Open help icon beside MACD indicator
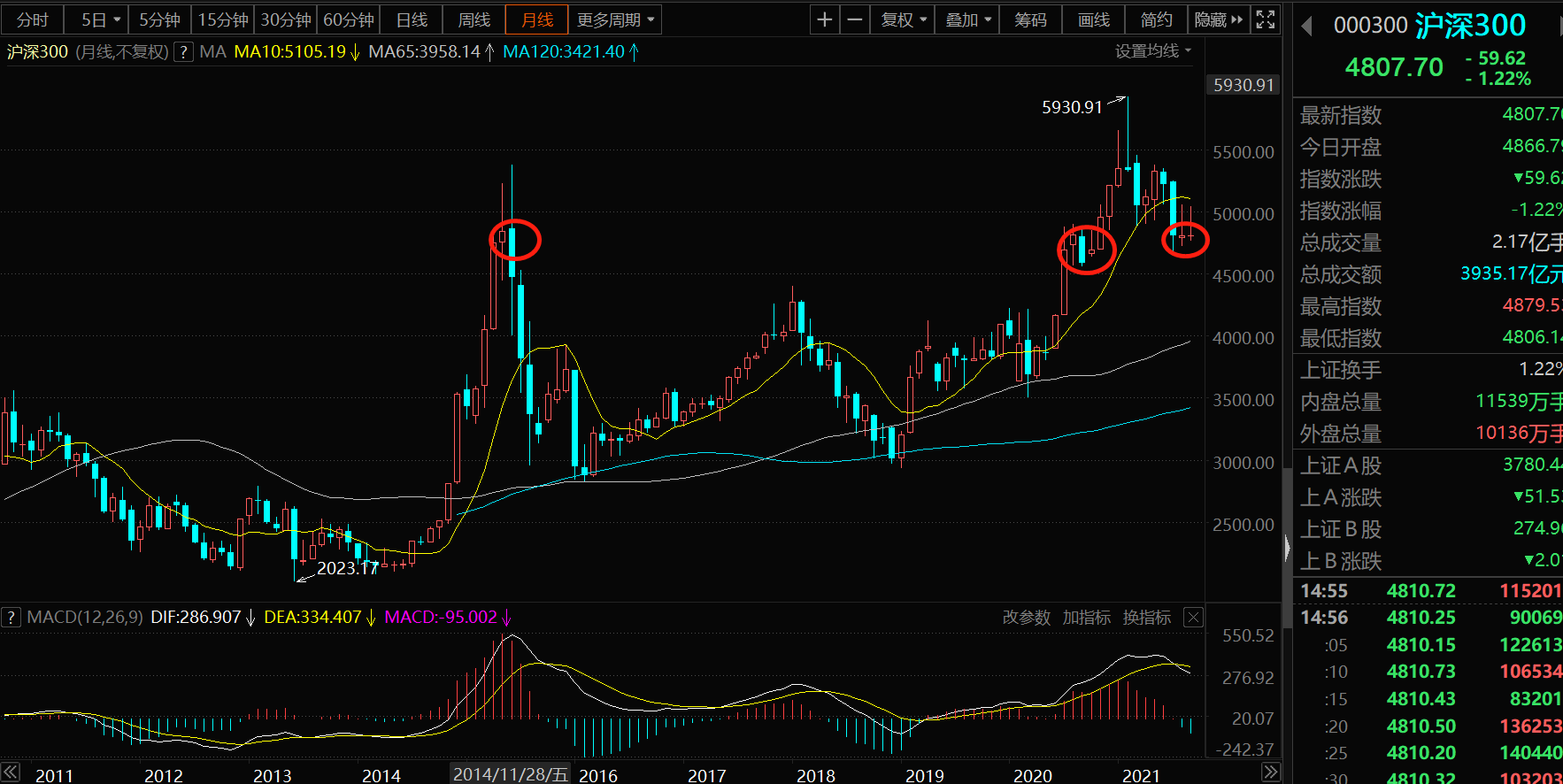1563x784 pixels. (x=11, y=617)
